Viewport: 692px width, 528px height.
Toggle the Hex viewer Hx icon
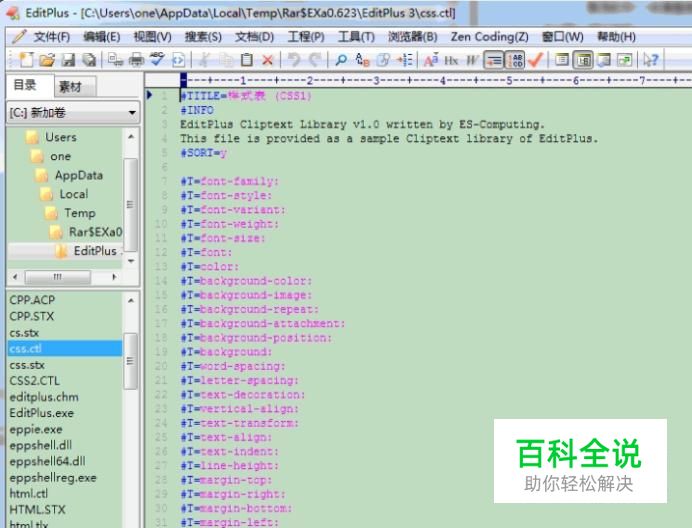coord(451,60)
